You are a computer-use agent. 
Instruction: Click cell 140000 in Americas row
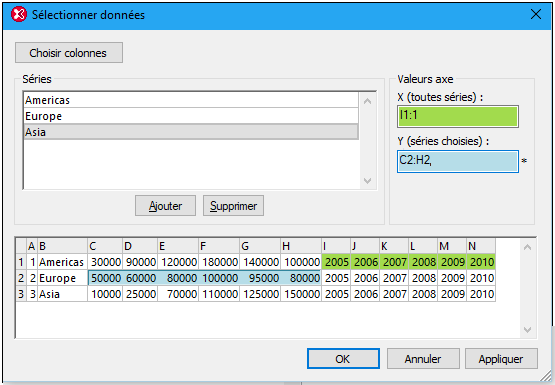coord(260,262)
